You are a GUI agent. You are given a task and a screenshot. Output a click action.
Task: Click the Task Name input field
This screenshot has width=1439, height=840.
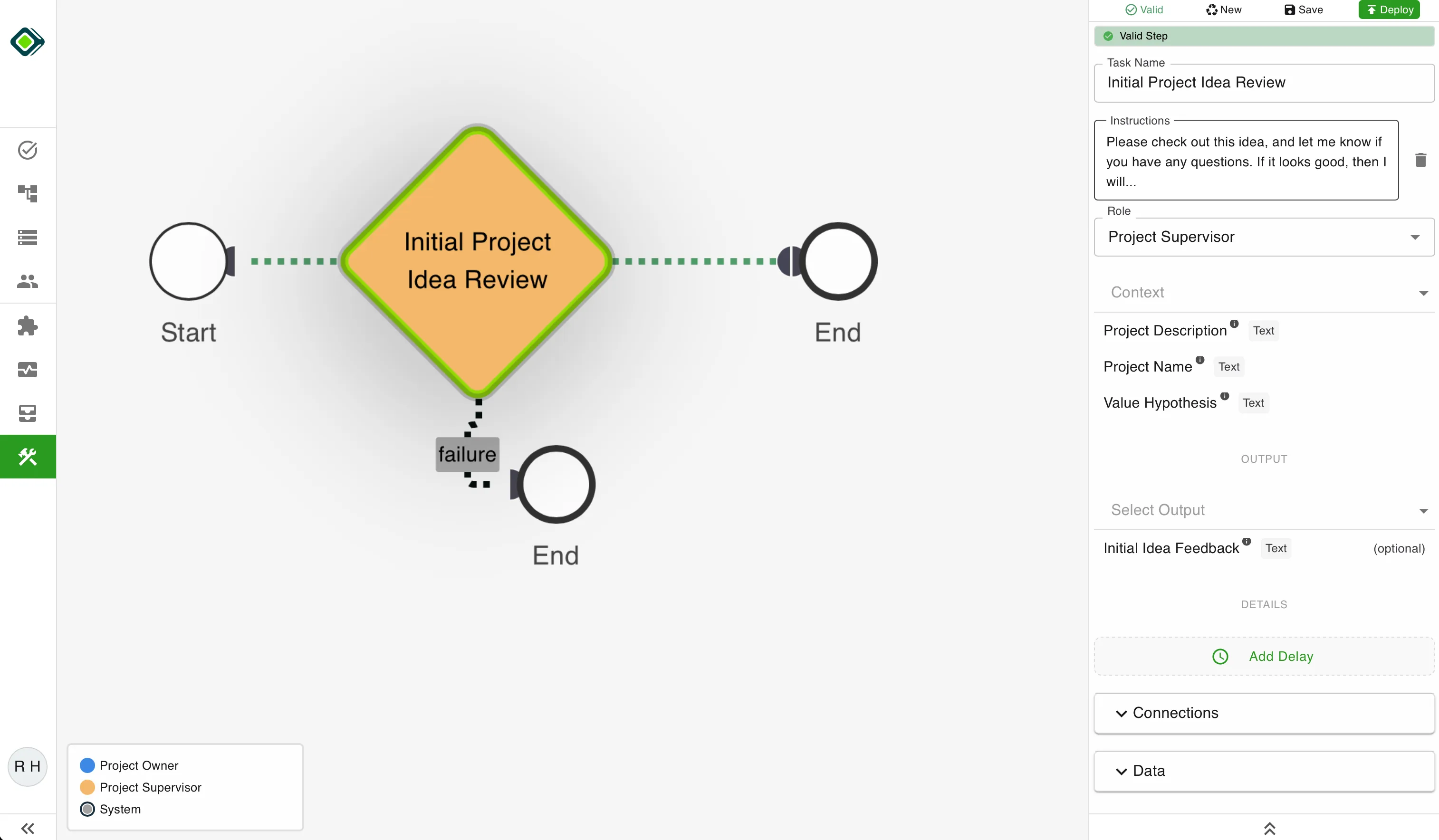tap(1264, 83)
